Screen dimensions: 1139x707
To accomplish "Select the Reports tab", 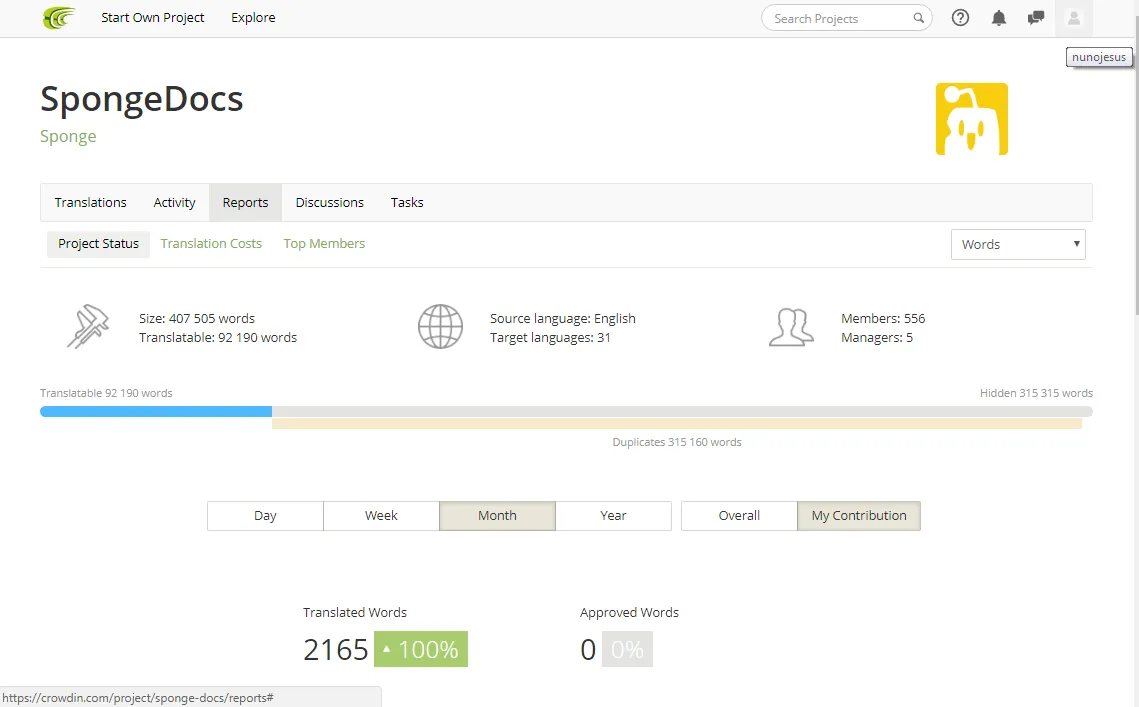I will (x=246, y=203).
